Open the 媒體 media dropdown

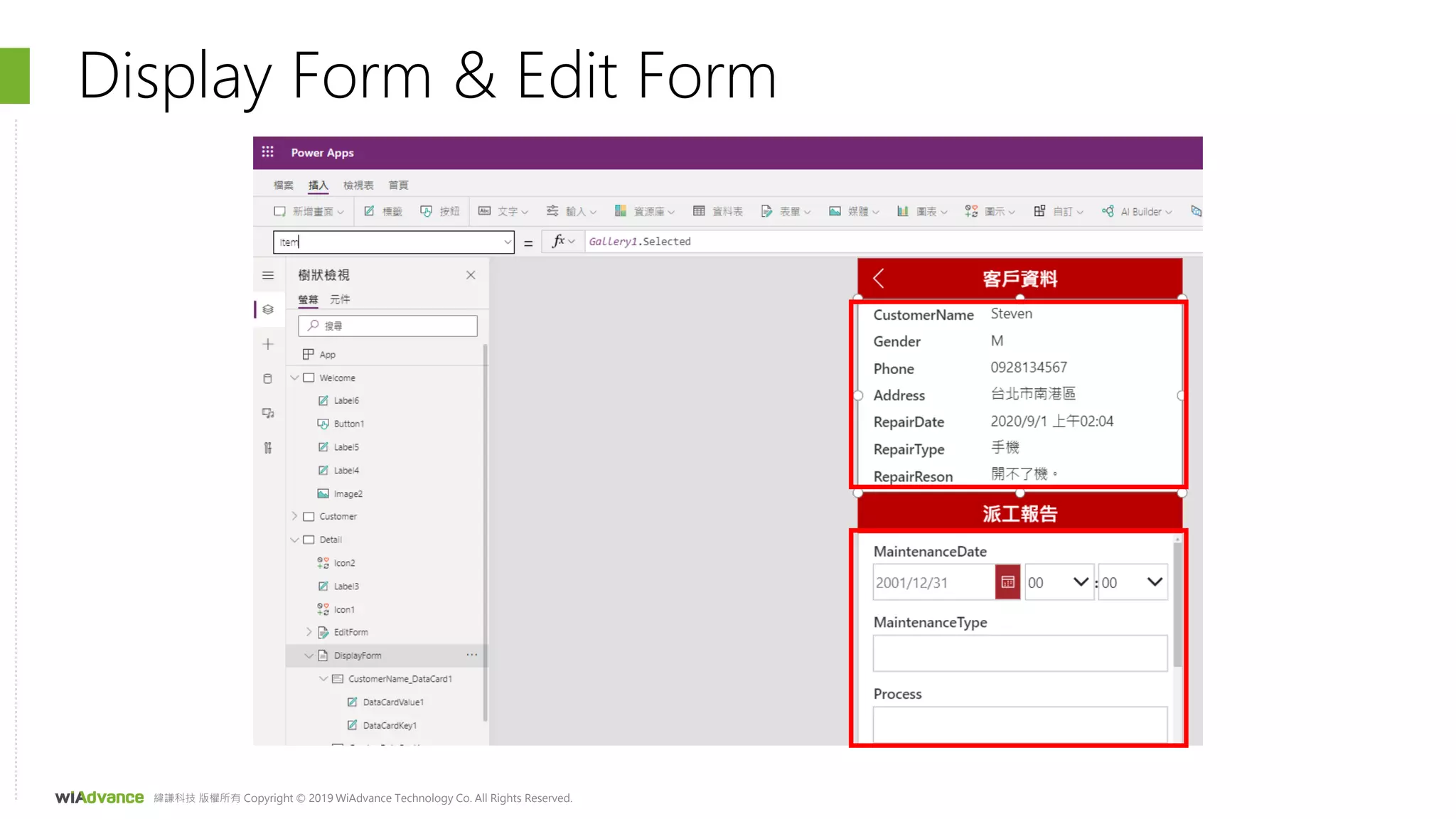tap(854, 211)
